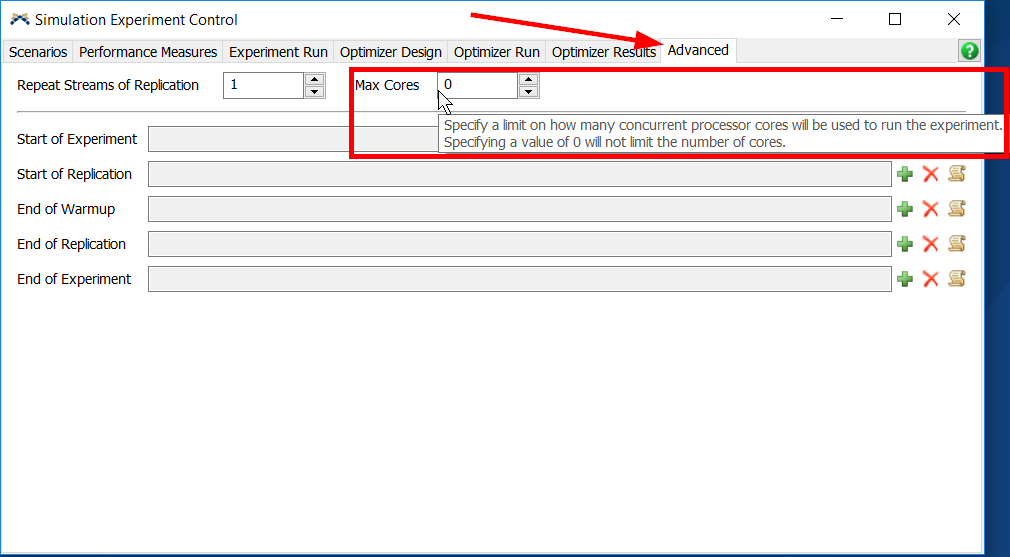The width and height of the screenshot is (1010, 557).
Task: Maximize the Simulation Experiment Control window
Action: (895, 19)
